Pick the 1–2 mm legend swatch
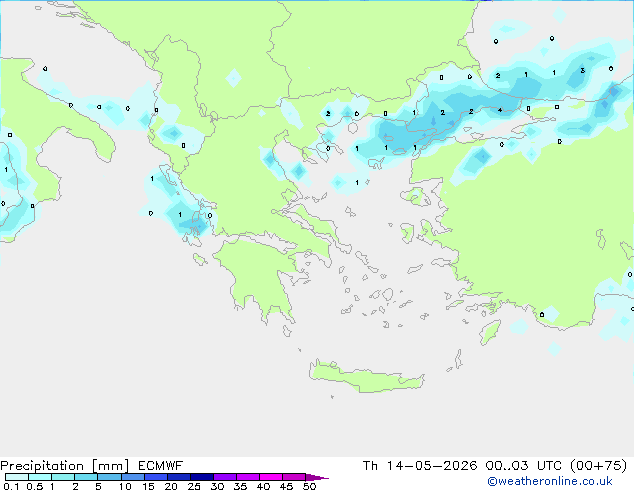634x490 pixels. [63, 477]
